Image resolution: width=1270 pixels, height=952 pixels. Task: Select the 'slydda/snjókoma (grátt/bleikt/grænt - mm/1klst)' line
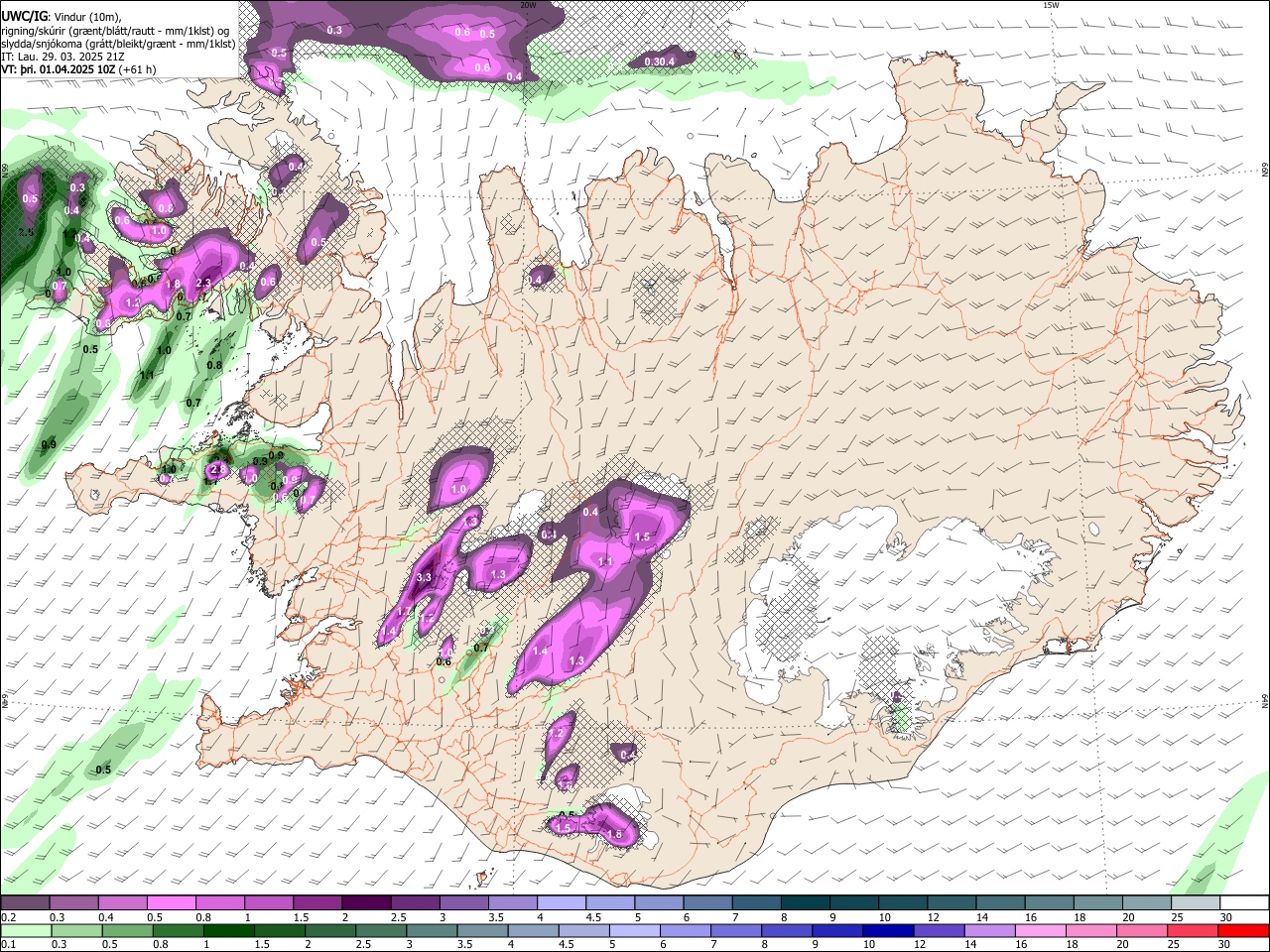pos(118,44)
